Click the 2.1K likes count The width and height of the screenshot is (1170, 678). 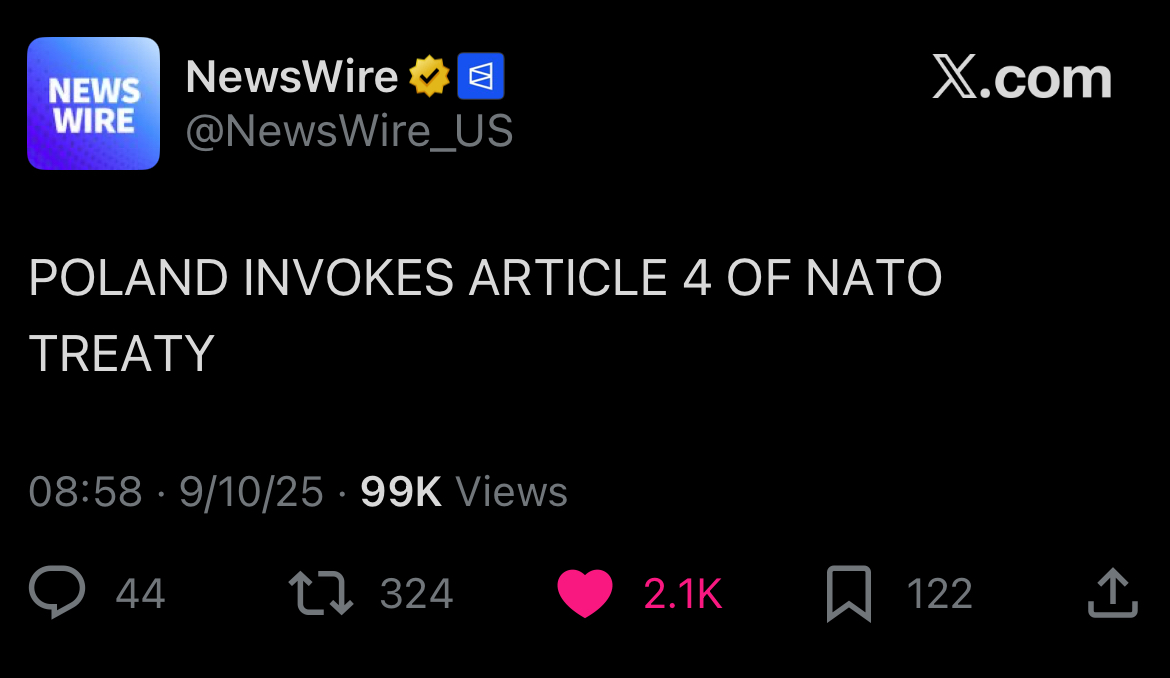point(683,594)
